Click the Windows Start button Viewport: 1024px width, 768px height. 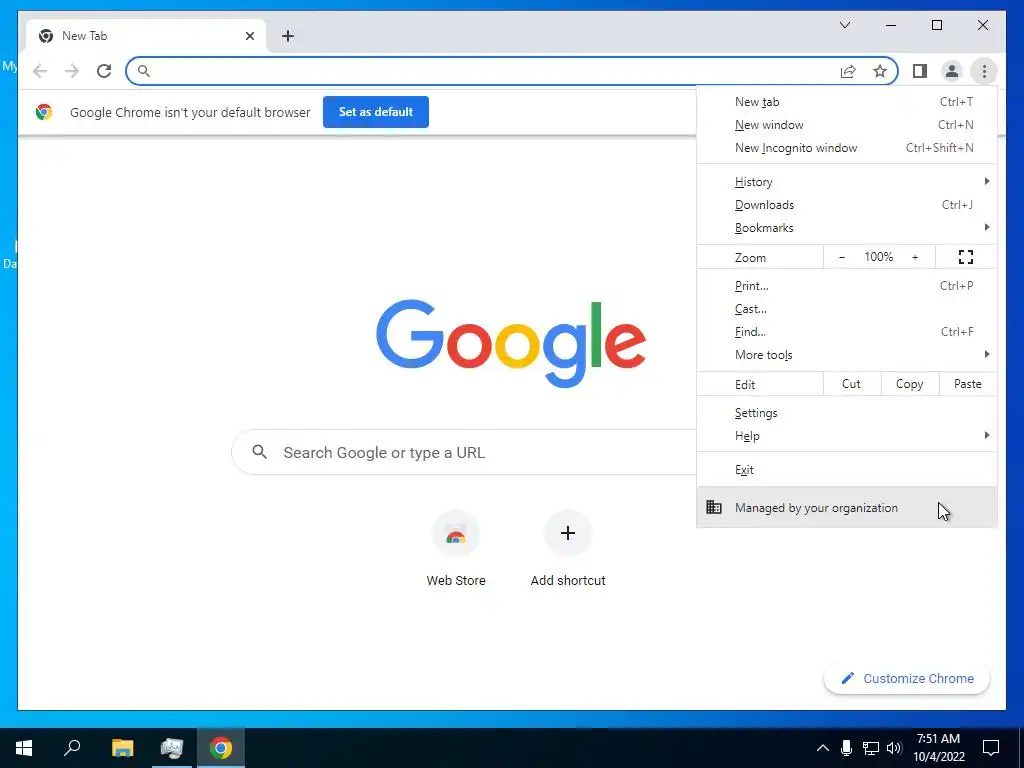(x=24, y=748)
